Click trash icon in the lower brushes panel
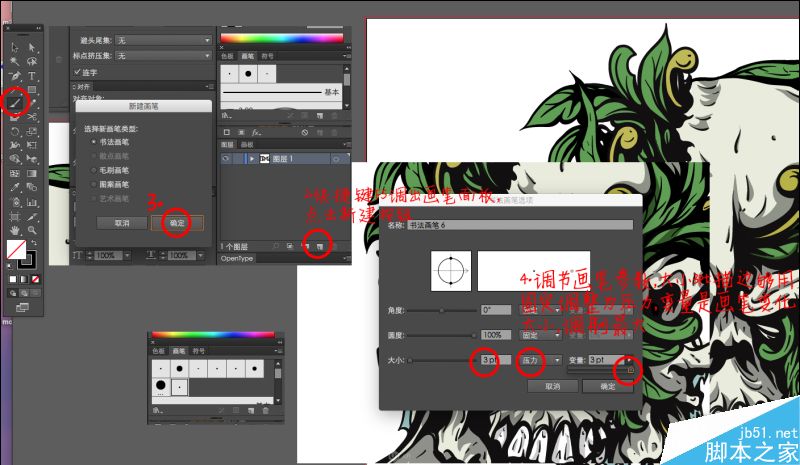This screenshot has width=800, height=465. tap(266, 410)
